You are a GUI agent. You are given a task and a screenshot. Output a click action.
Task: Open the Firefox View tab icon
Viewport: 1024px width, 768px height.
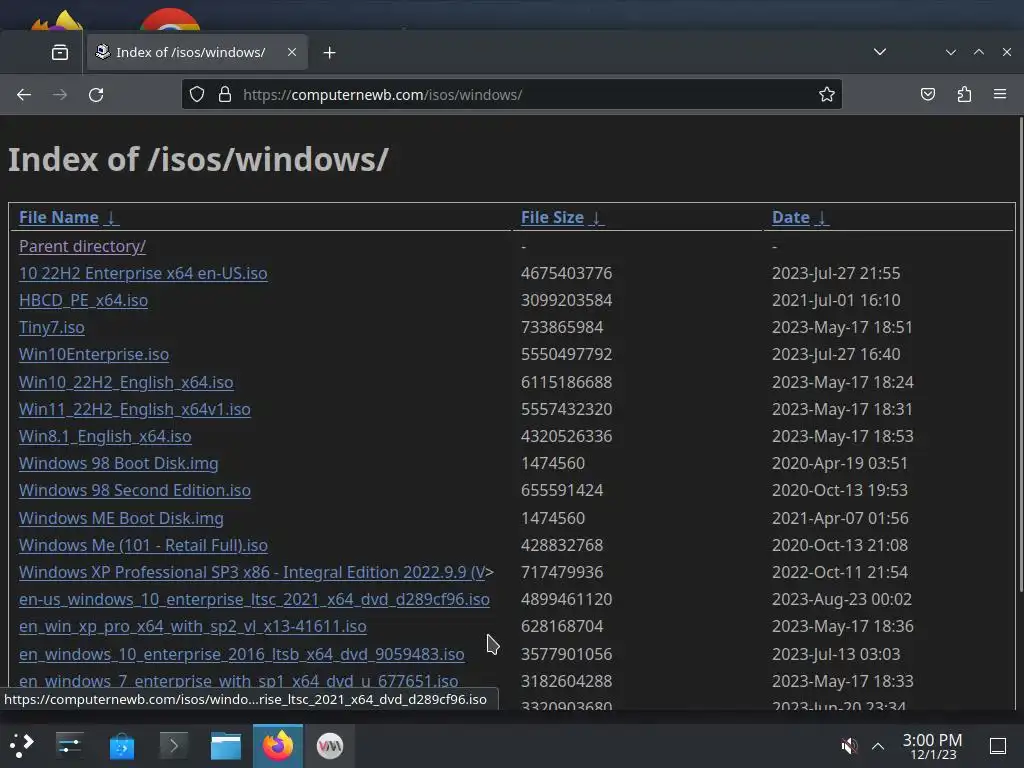tap(59, 52)
